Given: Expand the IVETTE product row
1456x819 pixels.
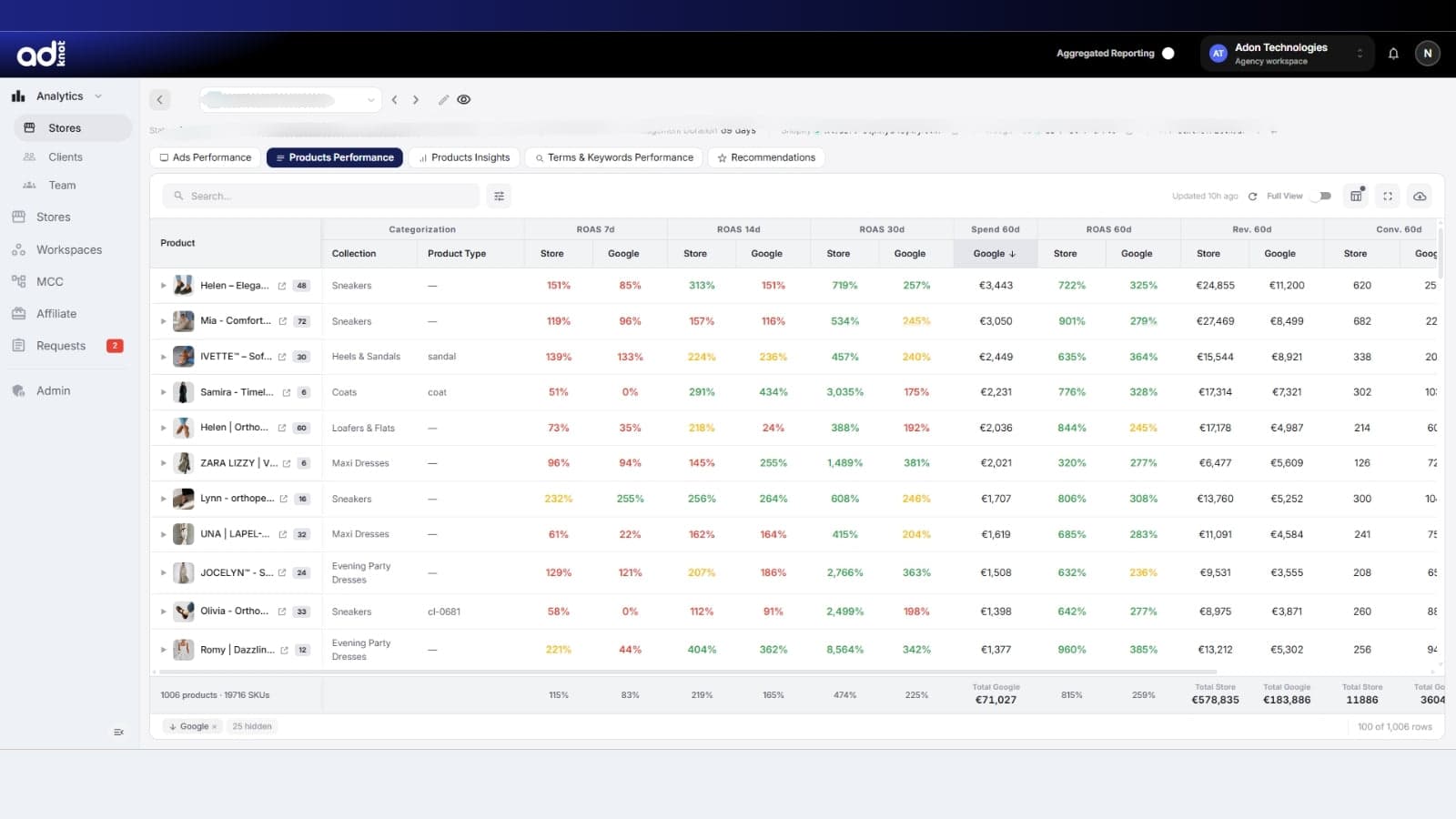Looking at the screenshot, I should coord(164,357).
